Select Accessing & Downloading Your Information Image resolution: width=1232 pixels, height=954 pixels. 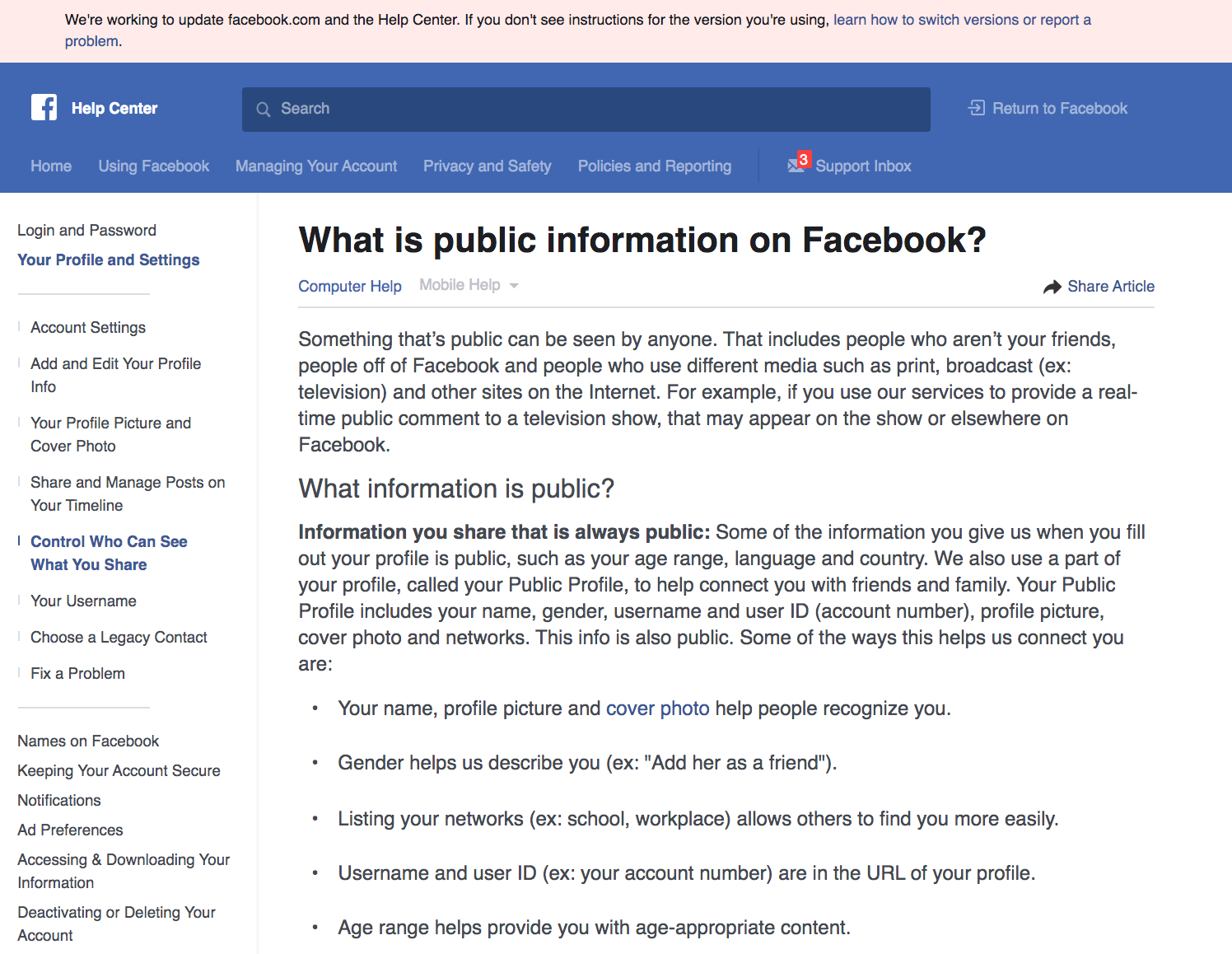point(124,871)
